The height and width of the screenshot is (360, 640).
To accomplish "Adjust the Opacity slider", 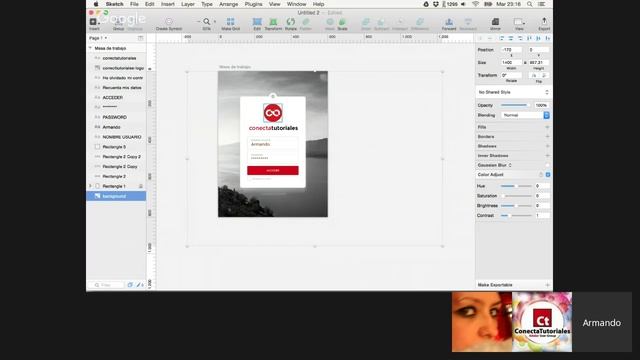I will pos(516,105).
